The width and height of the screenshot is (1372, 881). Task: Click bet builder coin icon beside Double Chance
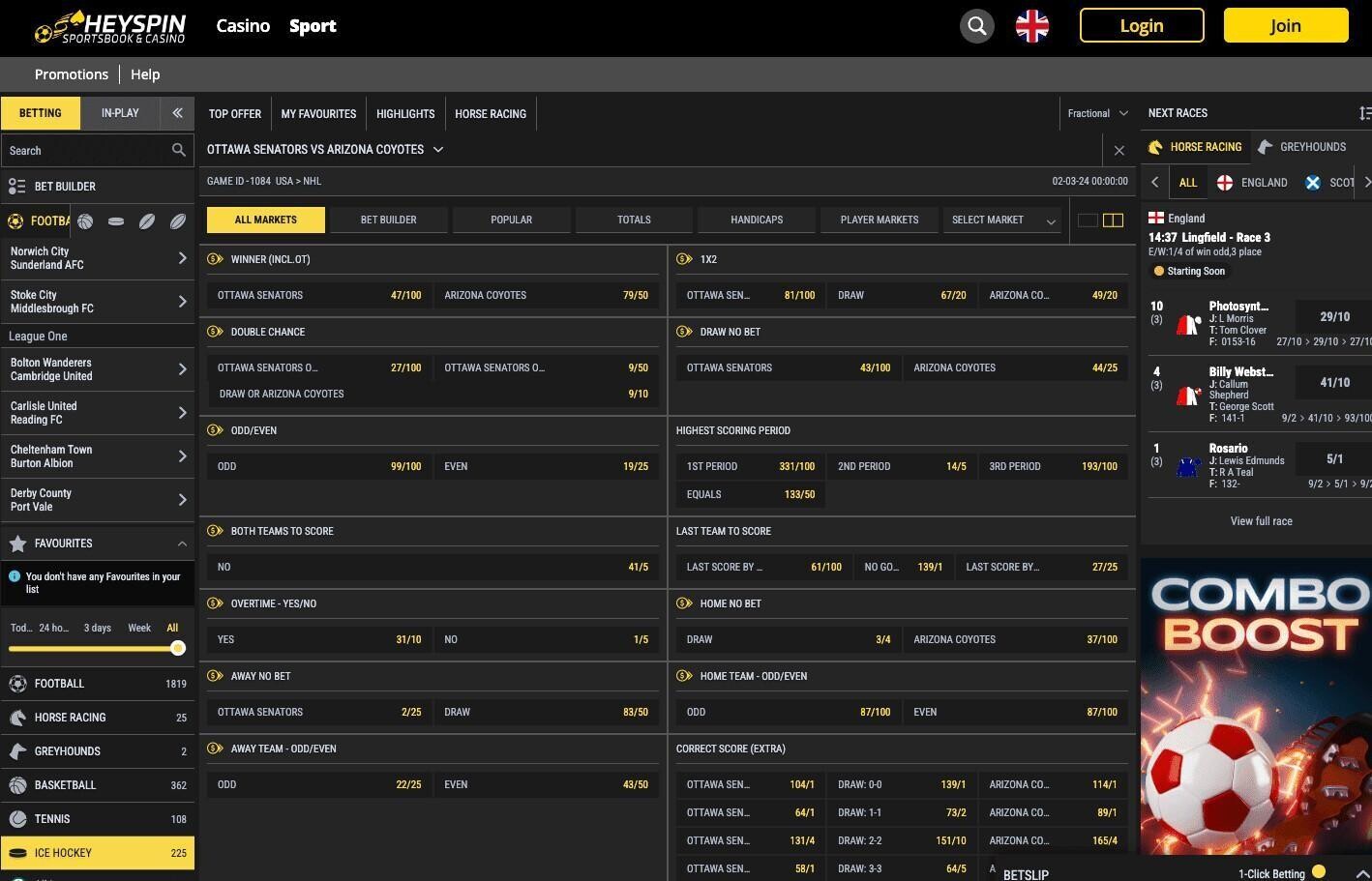pyautogui.click(x=215, y=332)
